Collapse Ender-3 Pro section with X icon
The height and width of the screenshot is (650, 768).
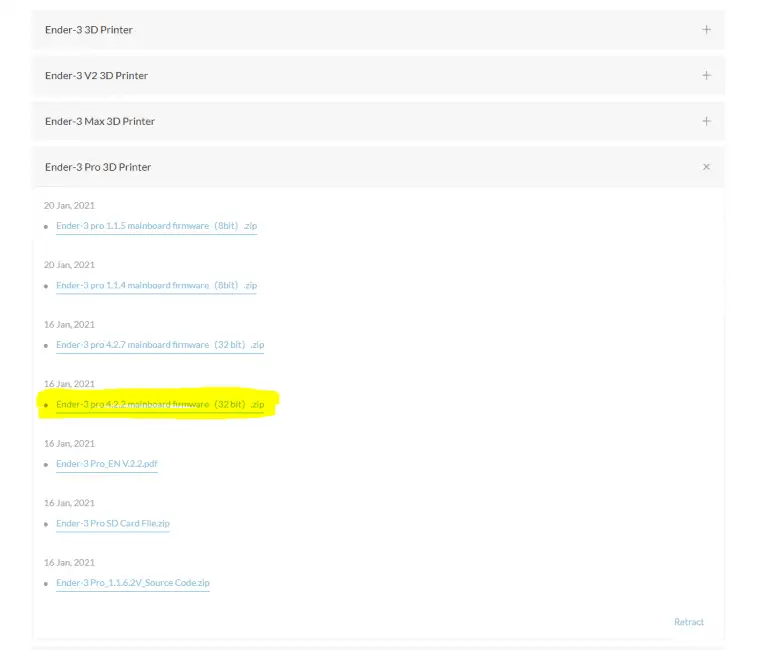click(x=706, y=167)
